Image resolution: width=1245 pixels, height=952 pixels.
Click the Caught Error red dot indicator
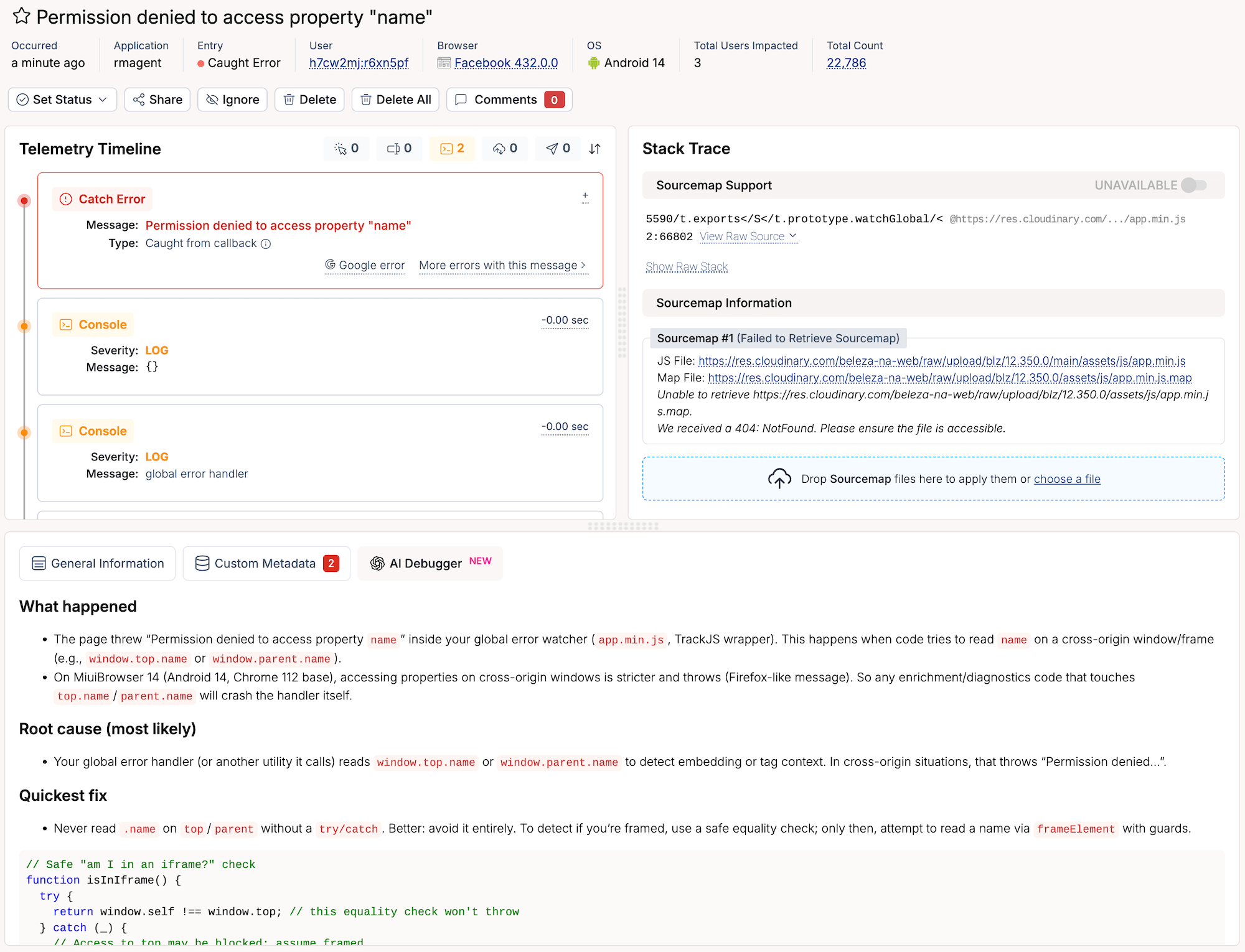pos(200,63)
